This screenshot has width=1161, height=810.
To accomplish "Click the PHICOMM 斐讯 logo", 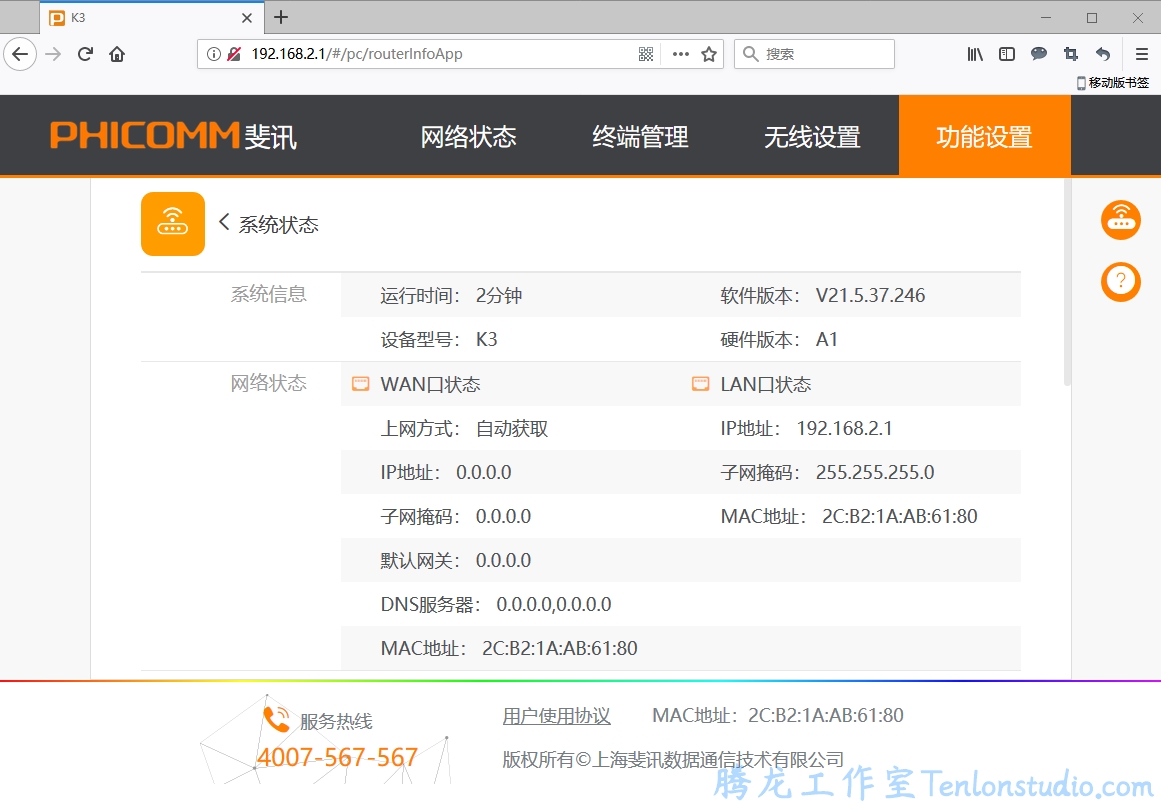I will [174, 136].
